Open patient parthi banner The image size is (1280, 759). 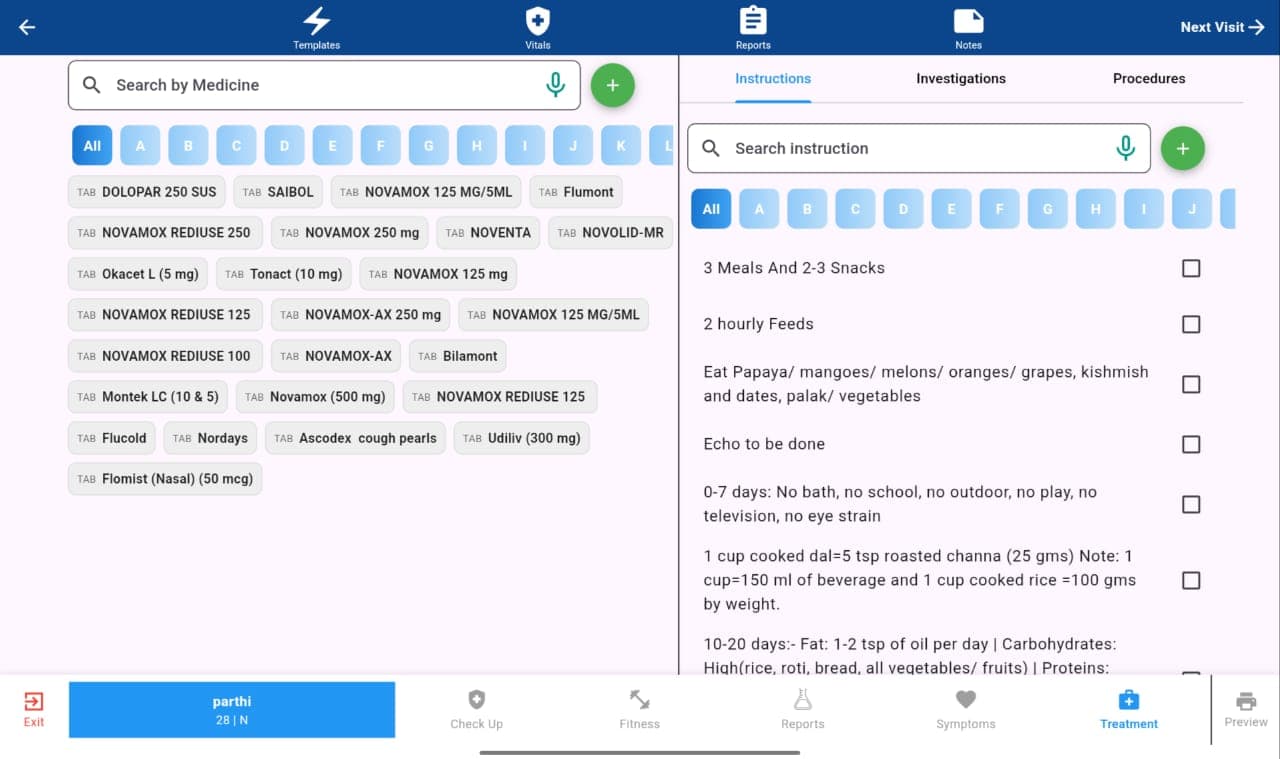(232, 710)
